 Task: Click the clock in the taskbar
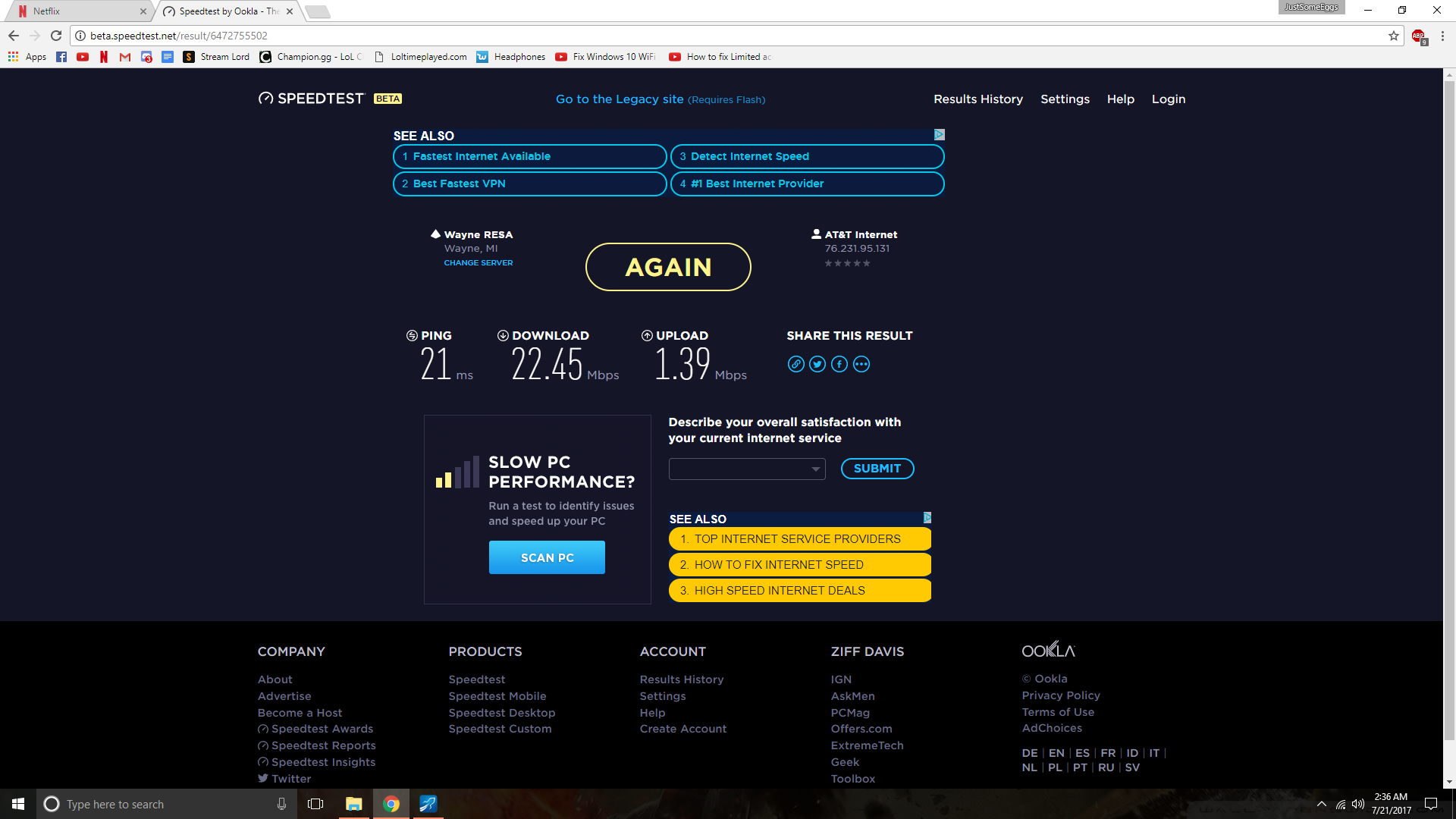(1391, 804)
